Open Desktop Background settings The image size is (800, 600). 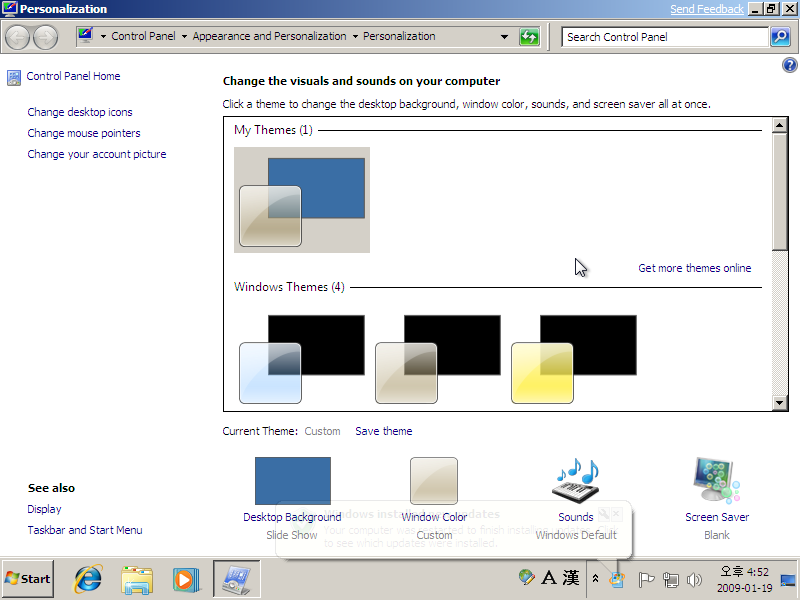[x=292, y=481]
